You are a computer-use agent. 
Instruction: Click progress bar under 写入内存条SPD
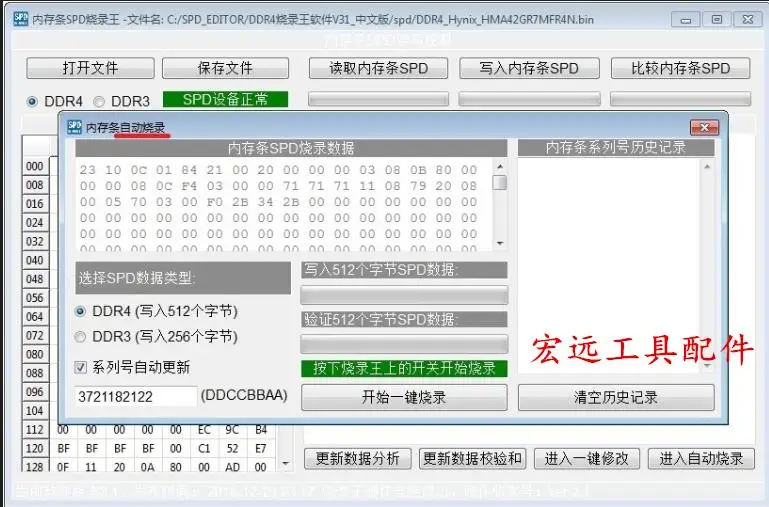click(529, 99)
